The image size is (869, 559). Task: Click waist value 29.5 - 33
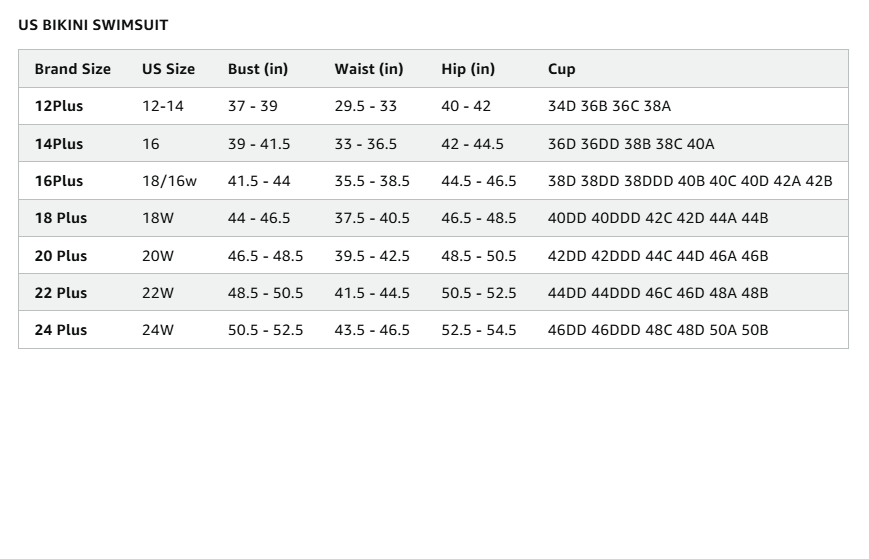[x=366, y=106]
